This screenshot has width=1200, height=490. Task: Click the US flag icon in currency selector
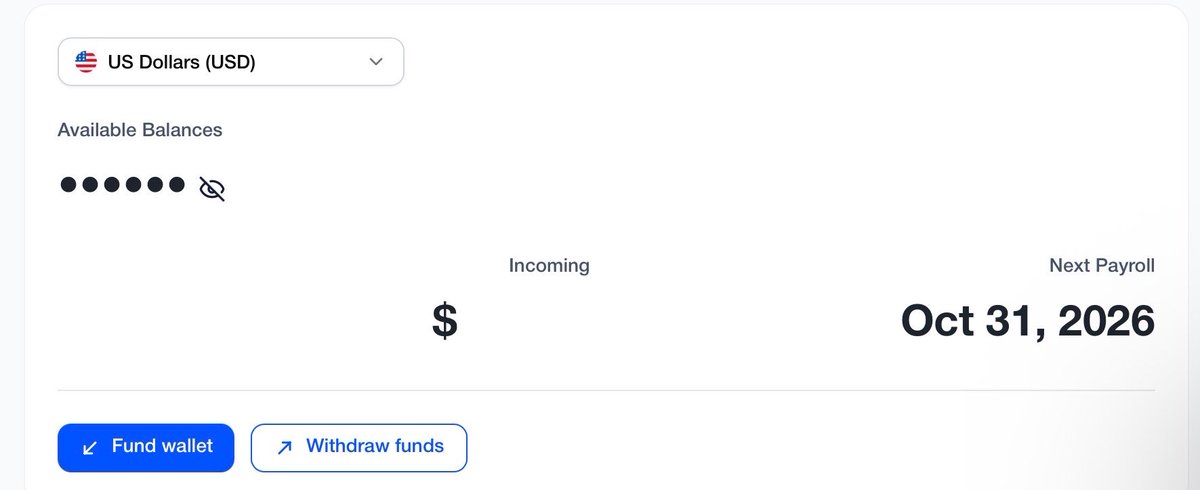[x=86, y=62]
